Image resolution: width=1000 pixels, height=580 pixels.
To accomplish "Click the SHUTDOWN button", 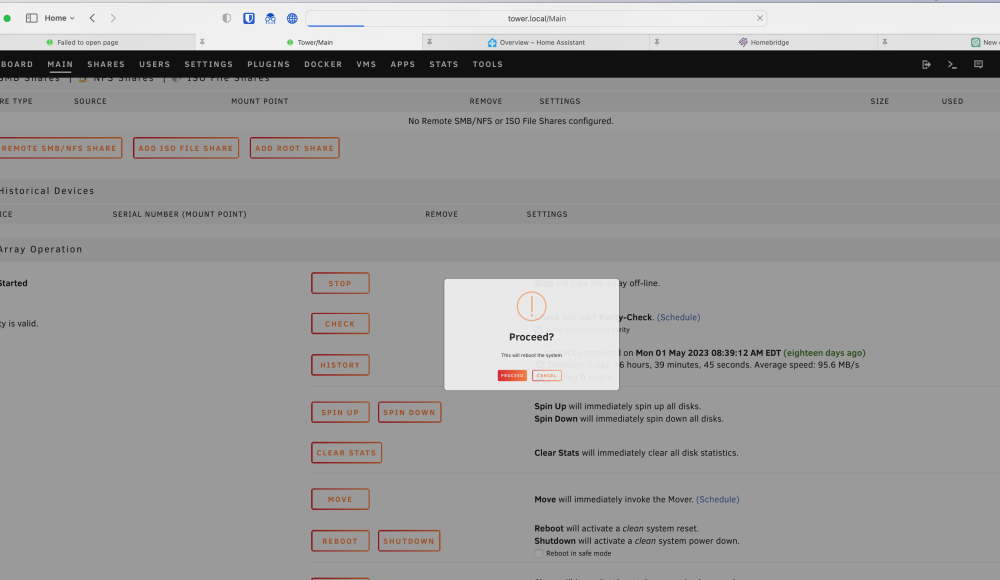I will tap(409, 541).
